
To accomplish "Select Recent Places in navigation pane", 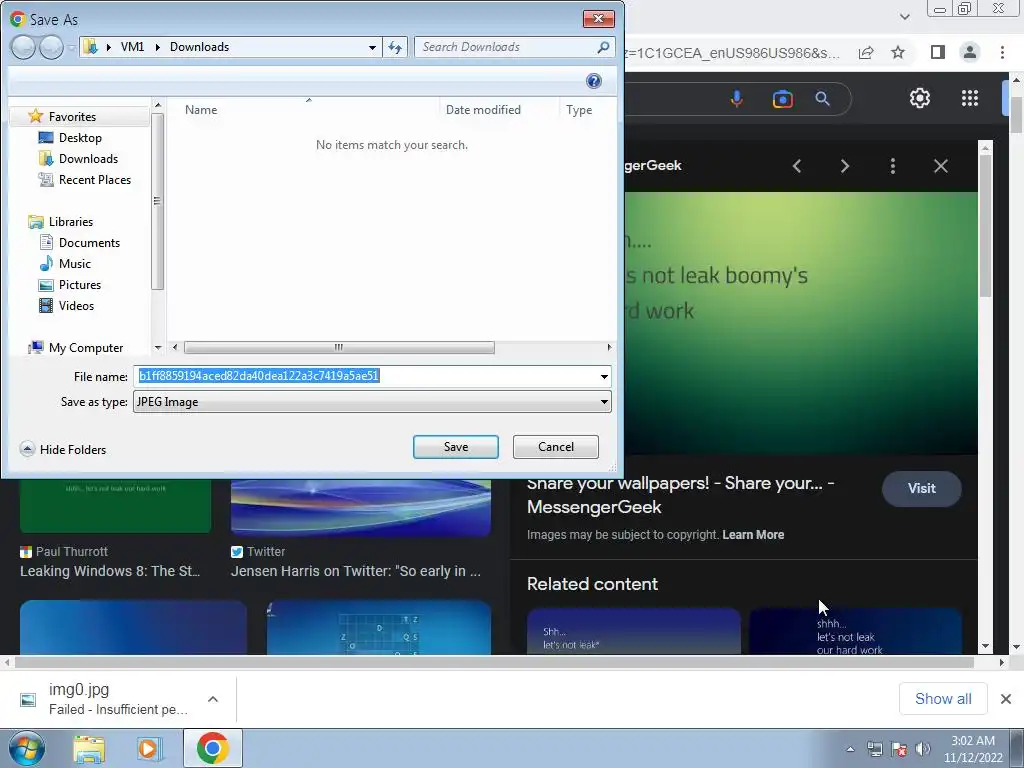I will point(95,180).
